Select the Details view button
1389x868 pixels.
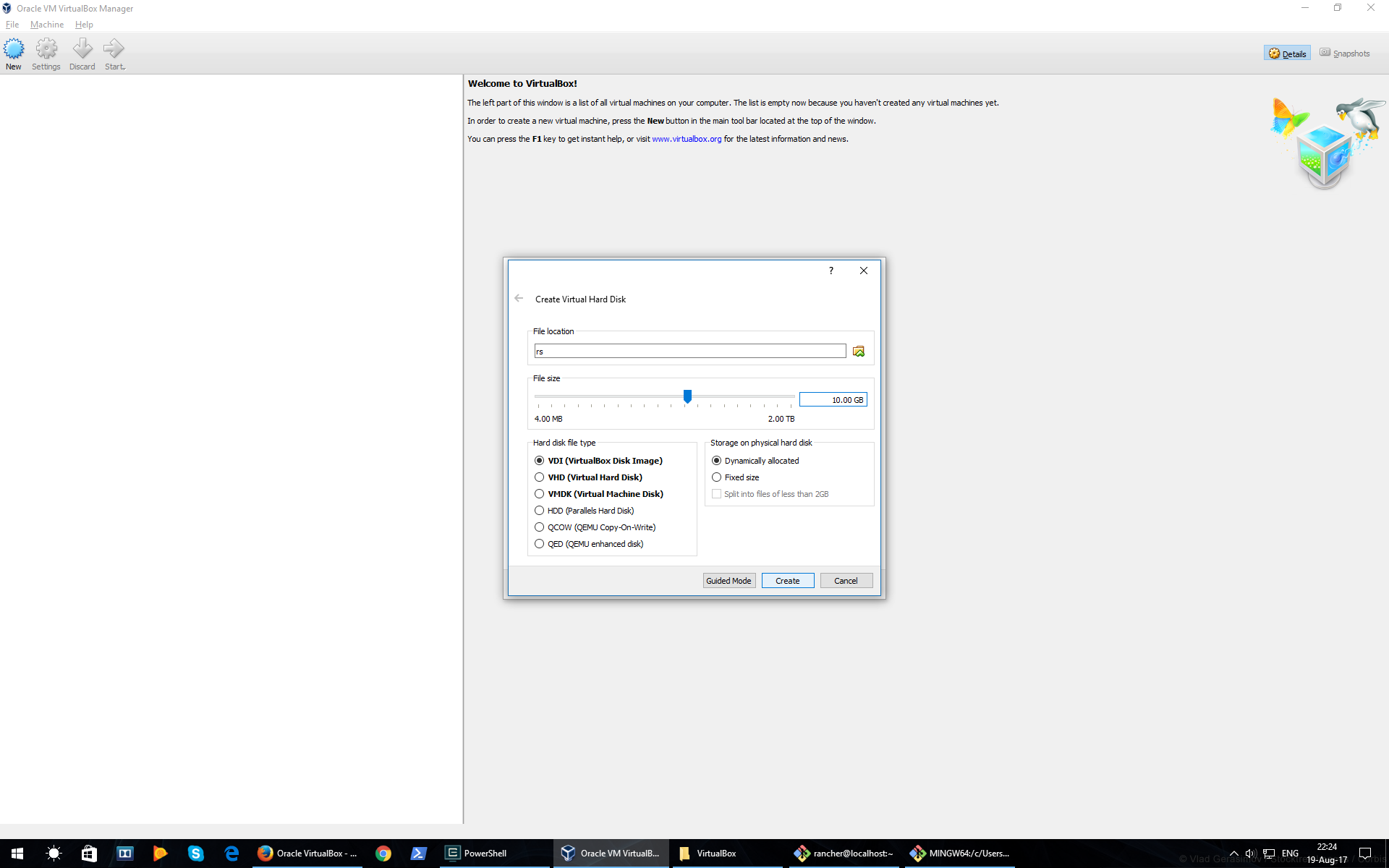[1287, 54]
